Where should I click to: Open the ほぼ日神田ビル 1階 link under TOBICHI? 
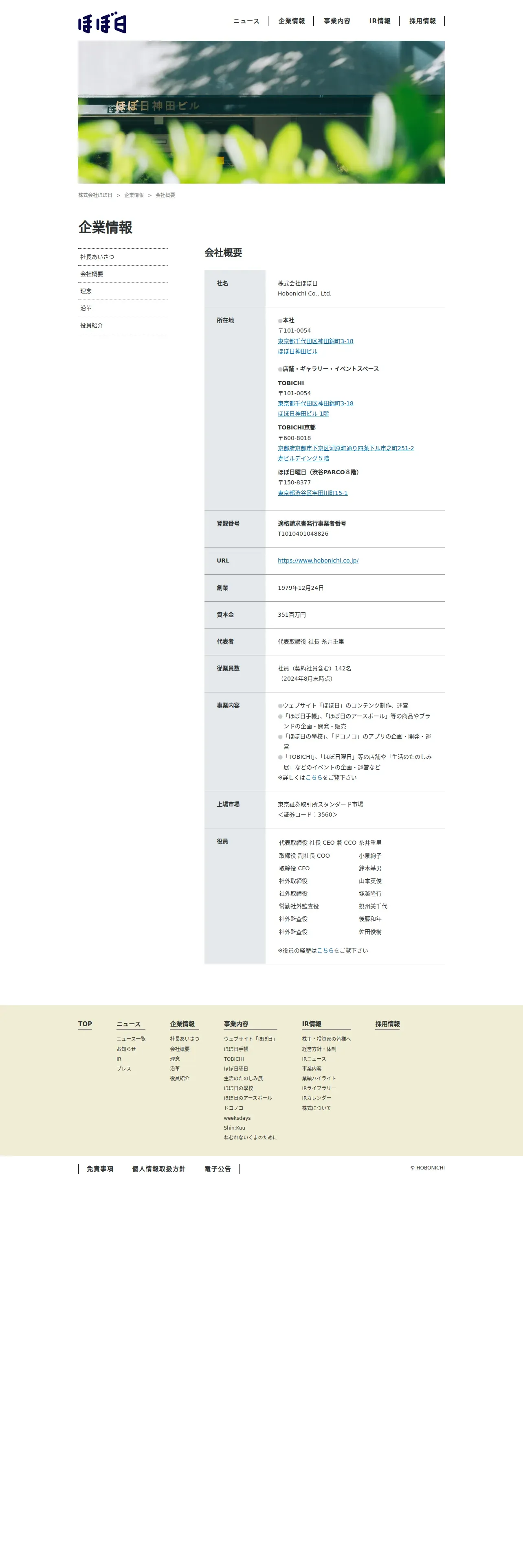click(303, 413)
